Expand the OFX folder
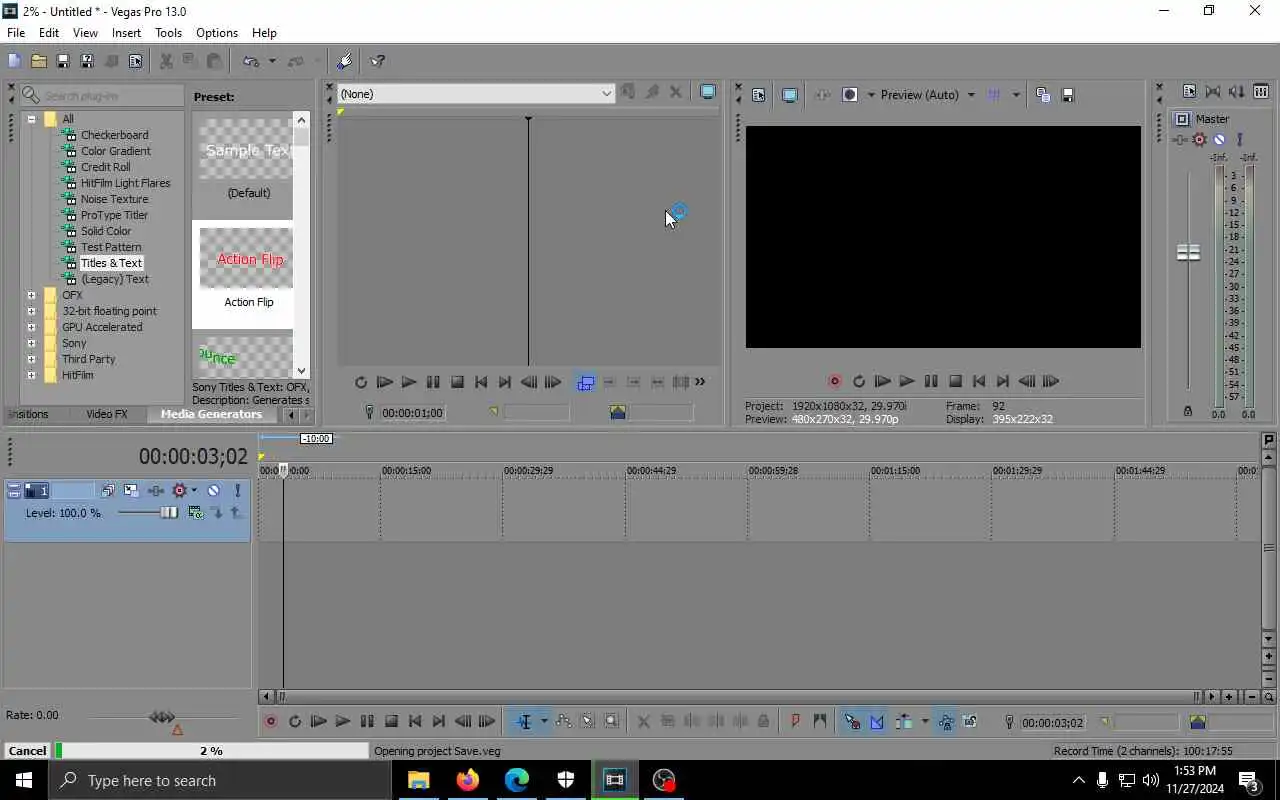Image resolution: width=1280 pixels, height=800 pixels. pos(31,295)
